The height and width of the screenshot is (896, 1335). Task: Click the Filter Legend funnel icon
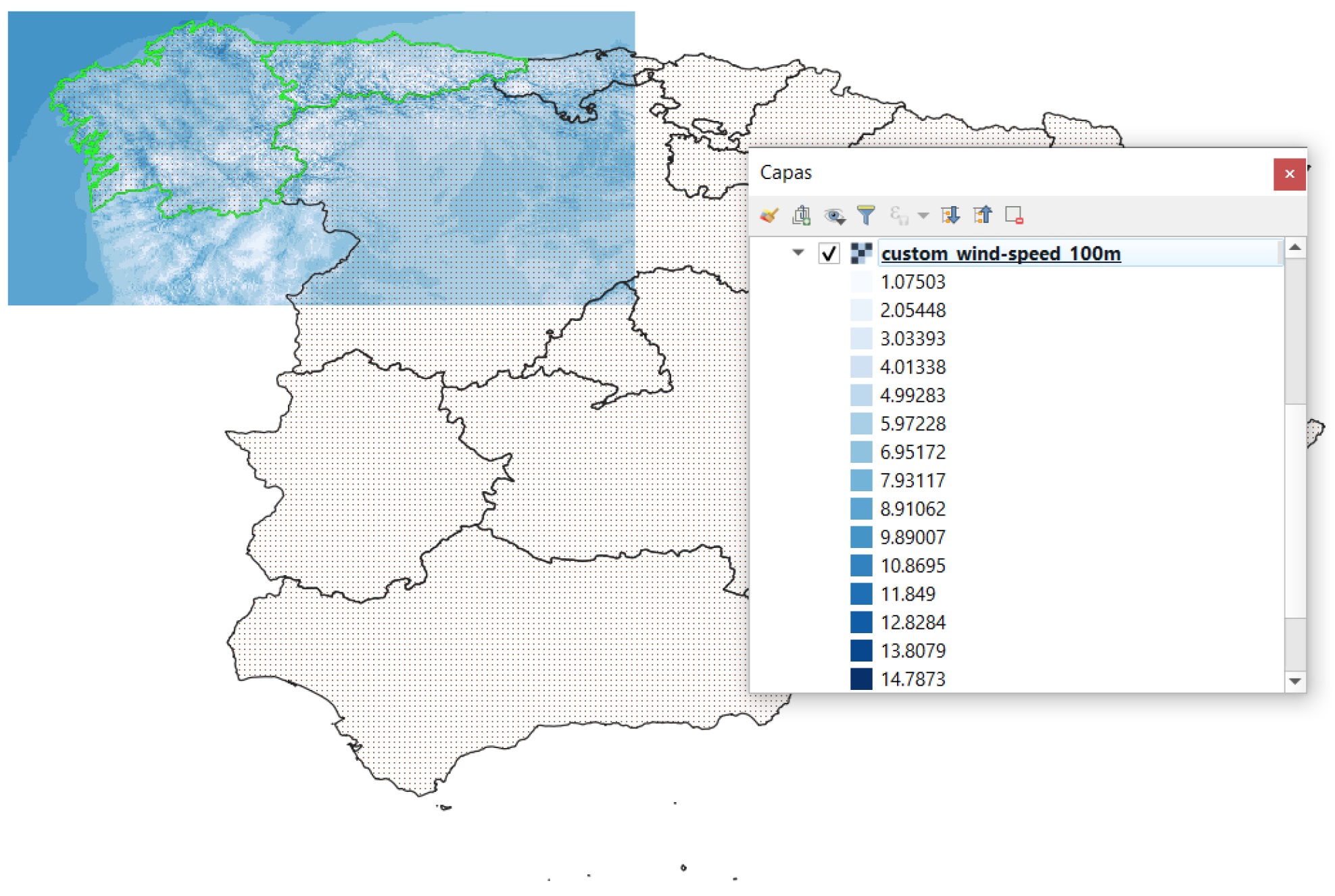coord(865,216)
